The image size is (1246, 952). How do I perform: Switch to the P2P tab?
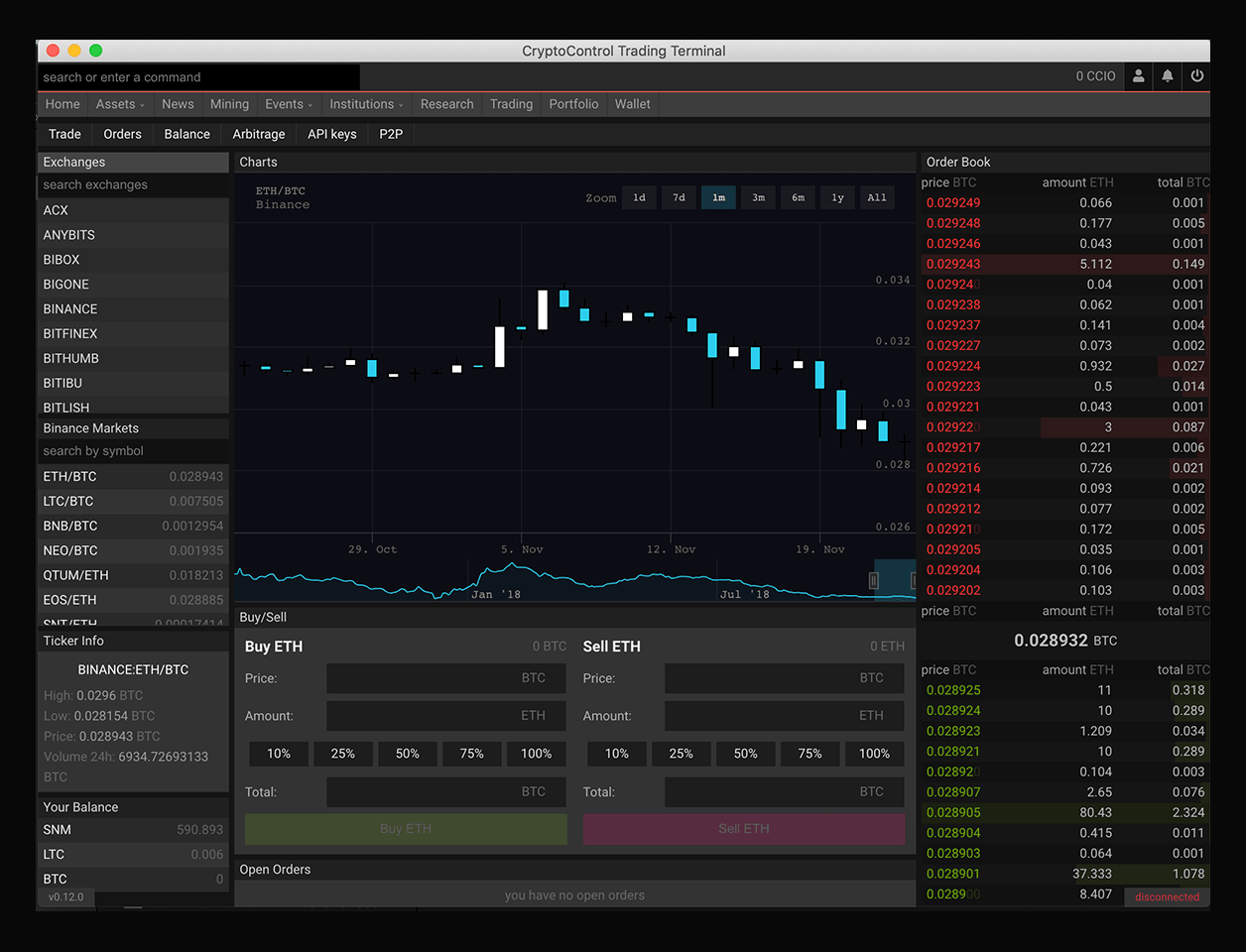(x=391, y=134)
